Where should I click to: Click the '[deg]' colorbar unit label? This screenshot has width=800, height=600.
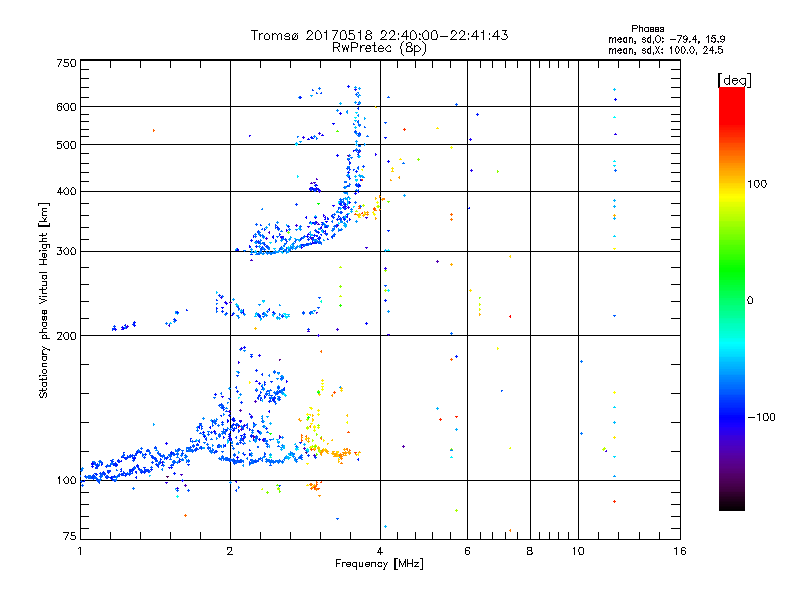click(734, 80)
